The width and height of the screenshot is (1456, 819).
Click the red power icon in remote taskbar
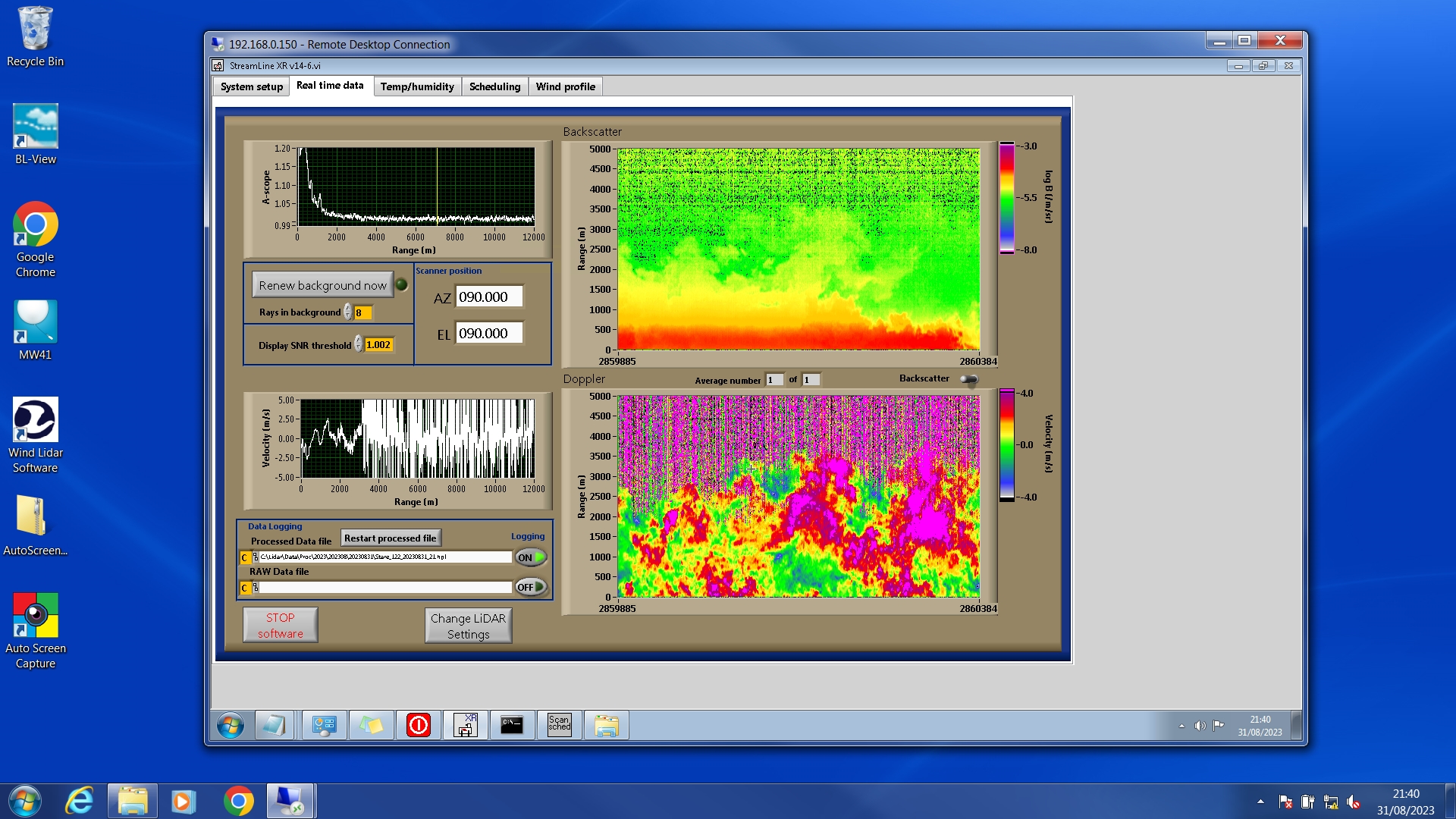click(x=418, y=726)
